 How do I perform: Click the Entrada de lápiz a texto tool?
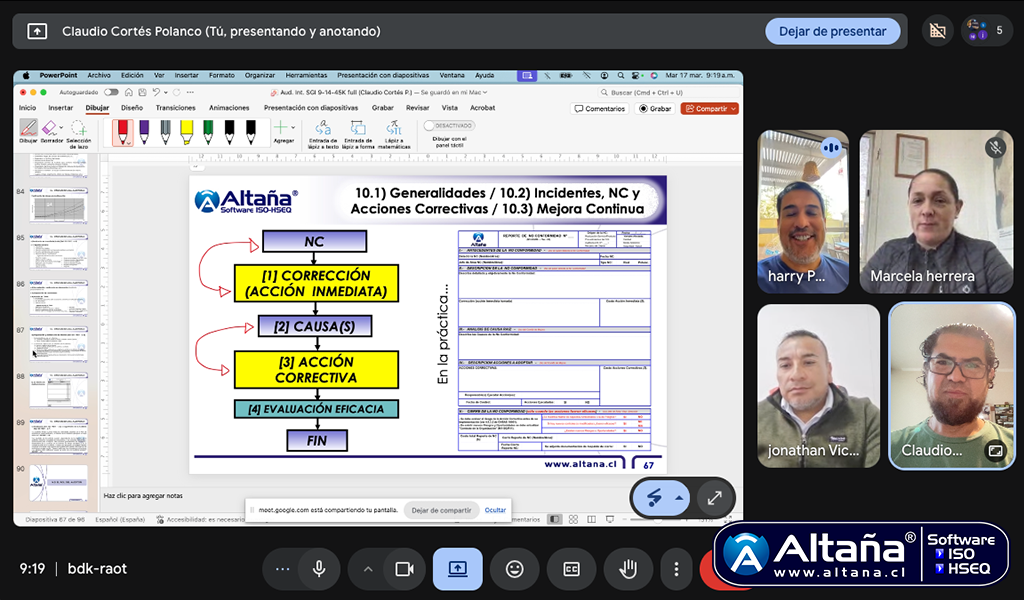click(323, 132)
